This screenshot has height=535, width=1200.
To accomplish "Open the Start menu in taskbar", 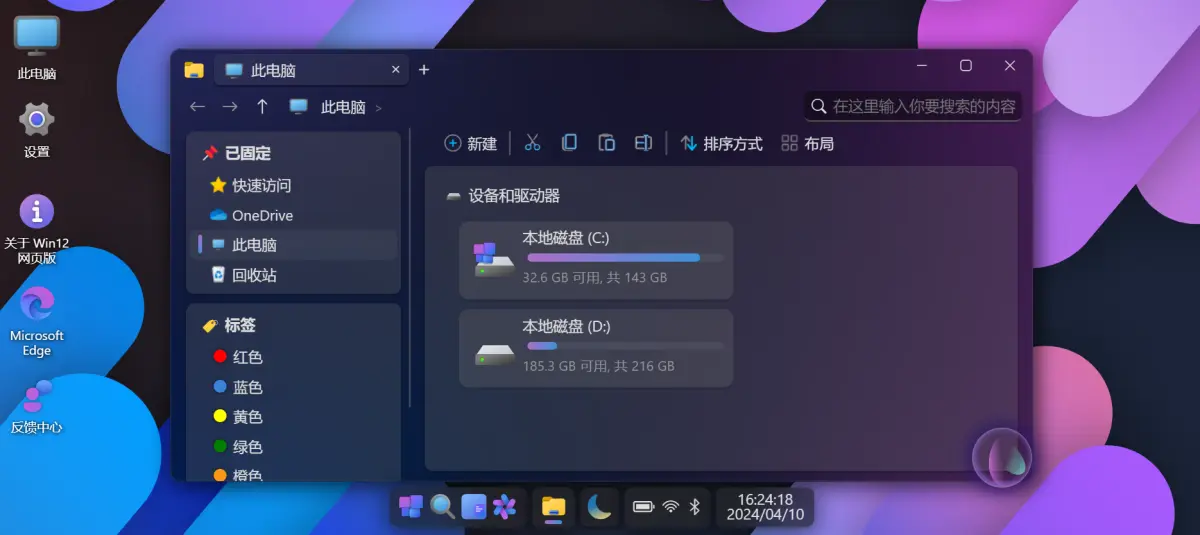I will [411, 507].
